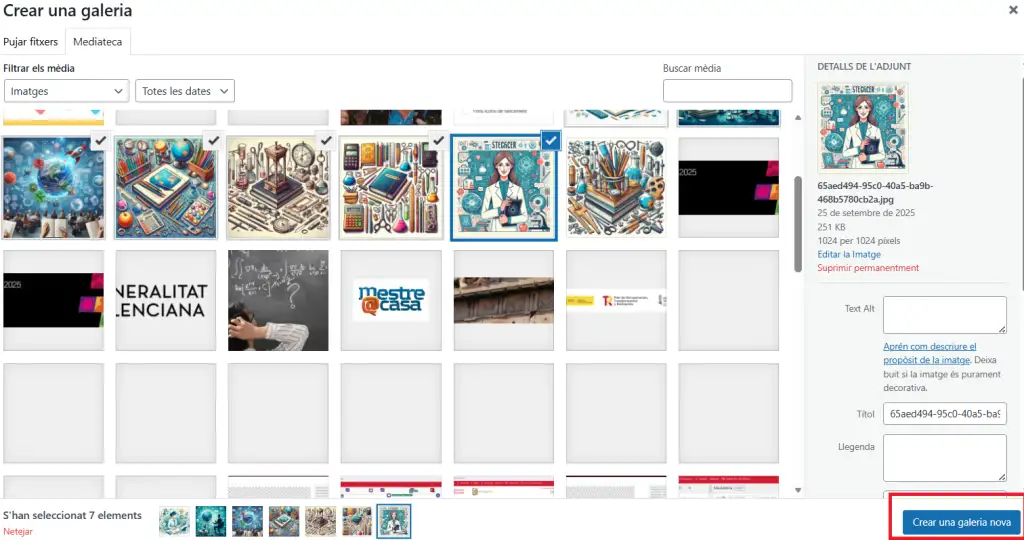The image size is (1024, 540).
Task: Select the Mestre a casa logo thumbnail
Action: 391,300
